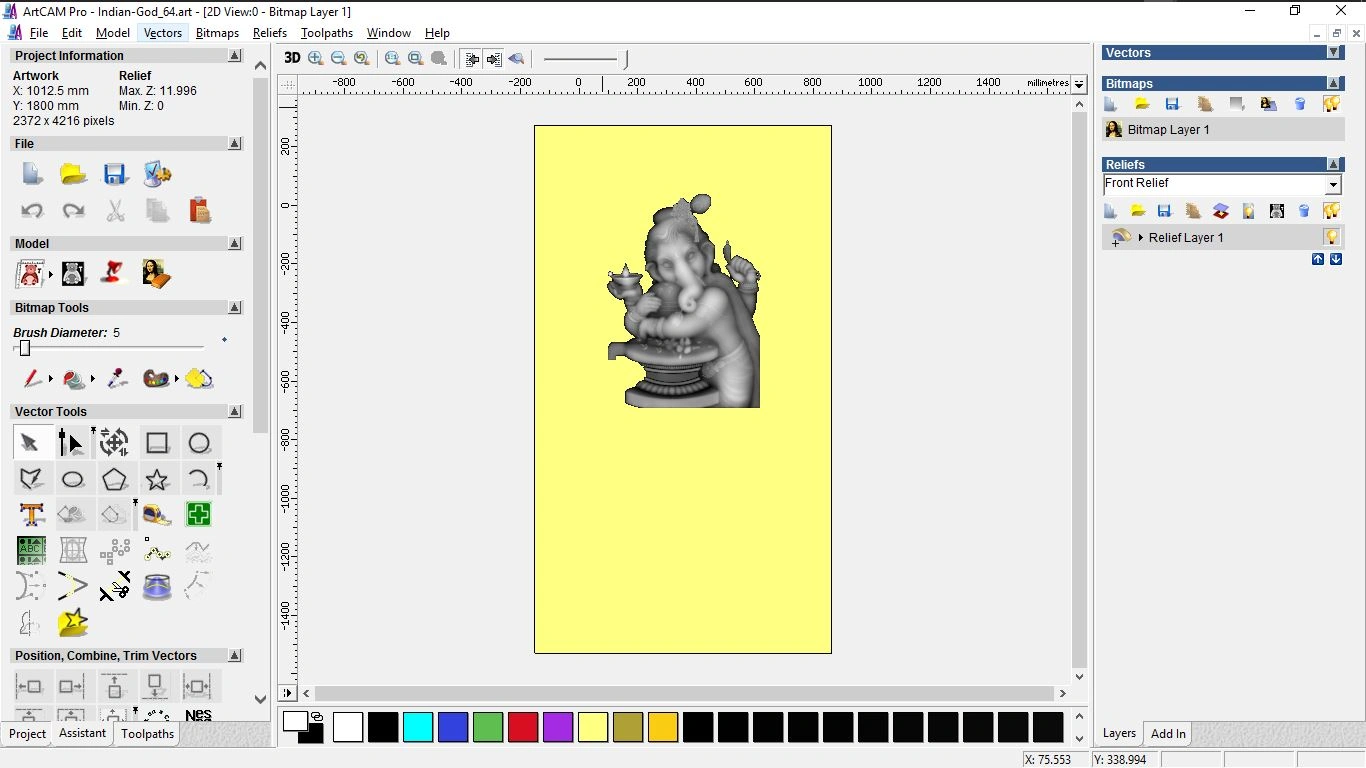Move relief layer up using arrow button
This screenshot has height=768, width=1366.
click(x=1318, y=258)
